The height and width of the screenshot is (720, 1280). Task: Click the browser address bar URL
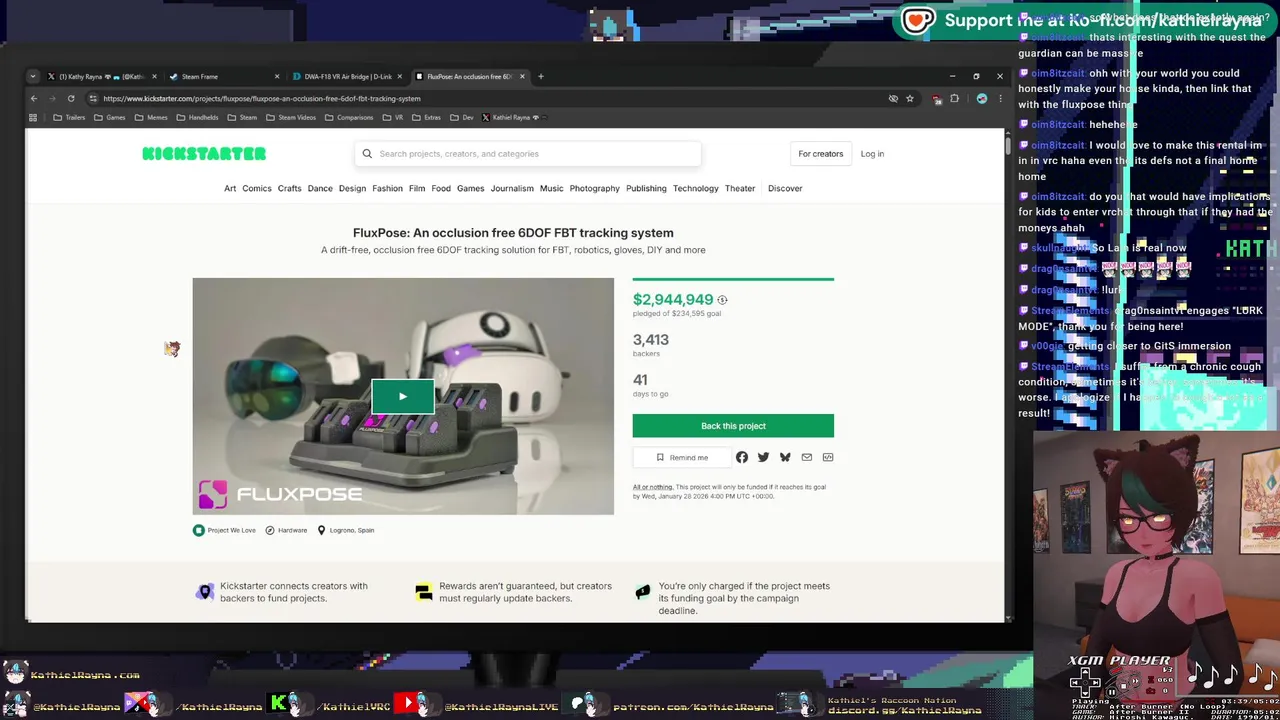pos(262,98)
